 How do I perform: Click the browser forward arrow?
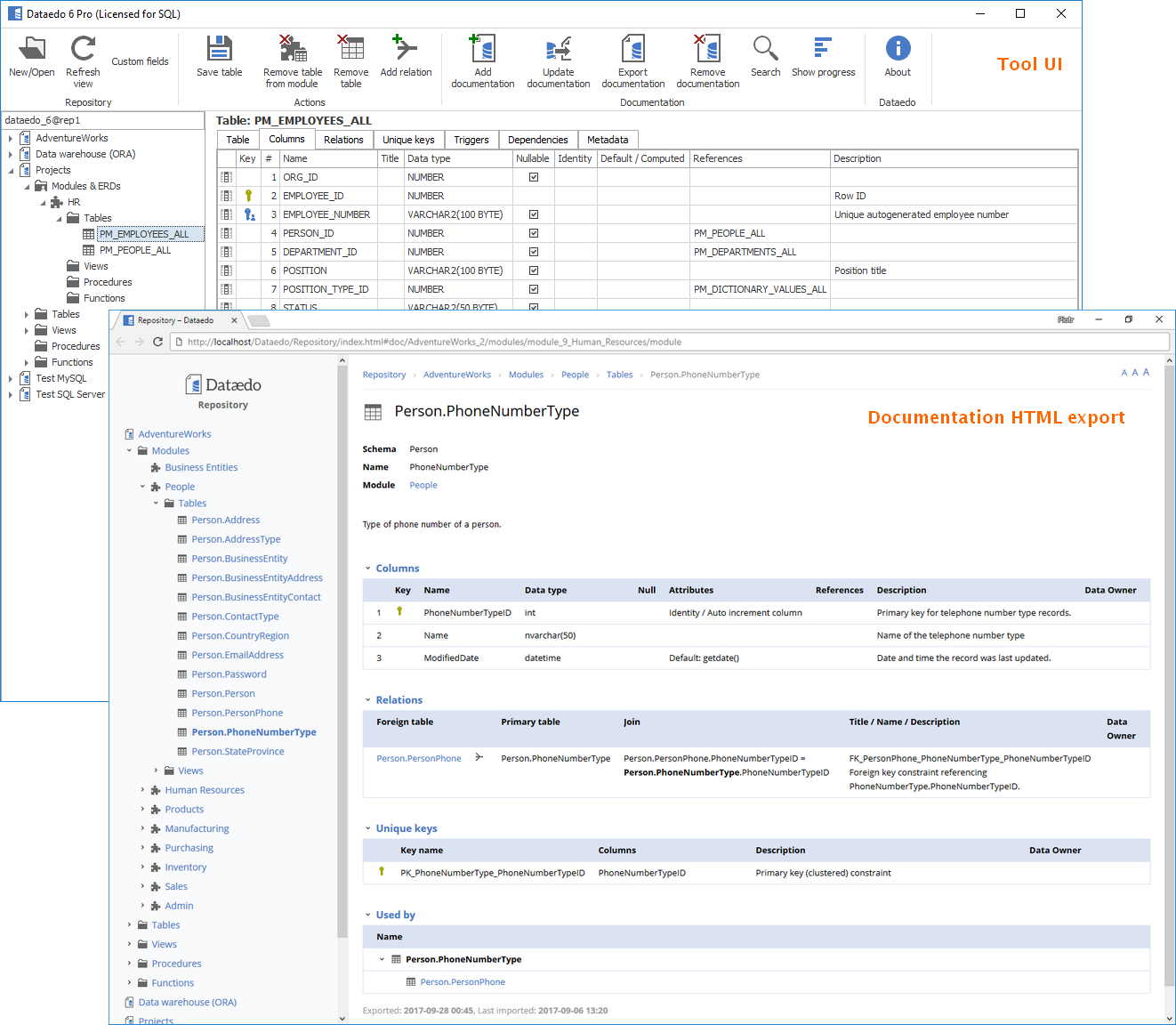pos(139,342)
